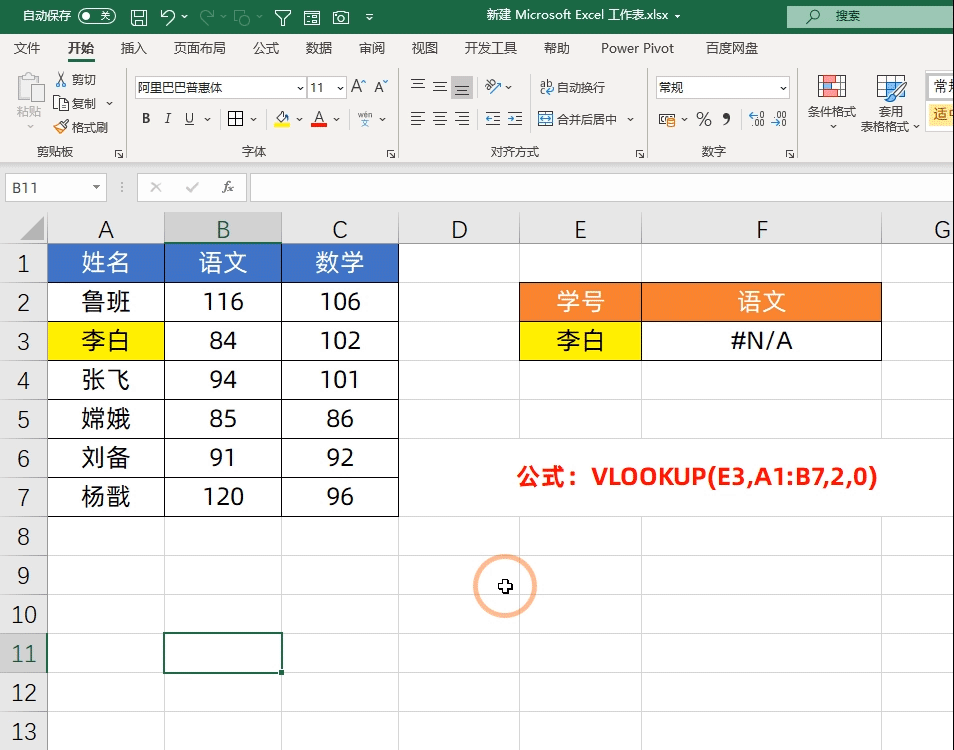Click the 自动换行 wrap text button
The image size is (954, 750).
tap(571, 88)
